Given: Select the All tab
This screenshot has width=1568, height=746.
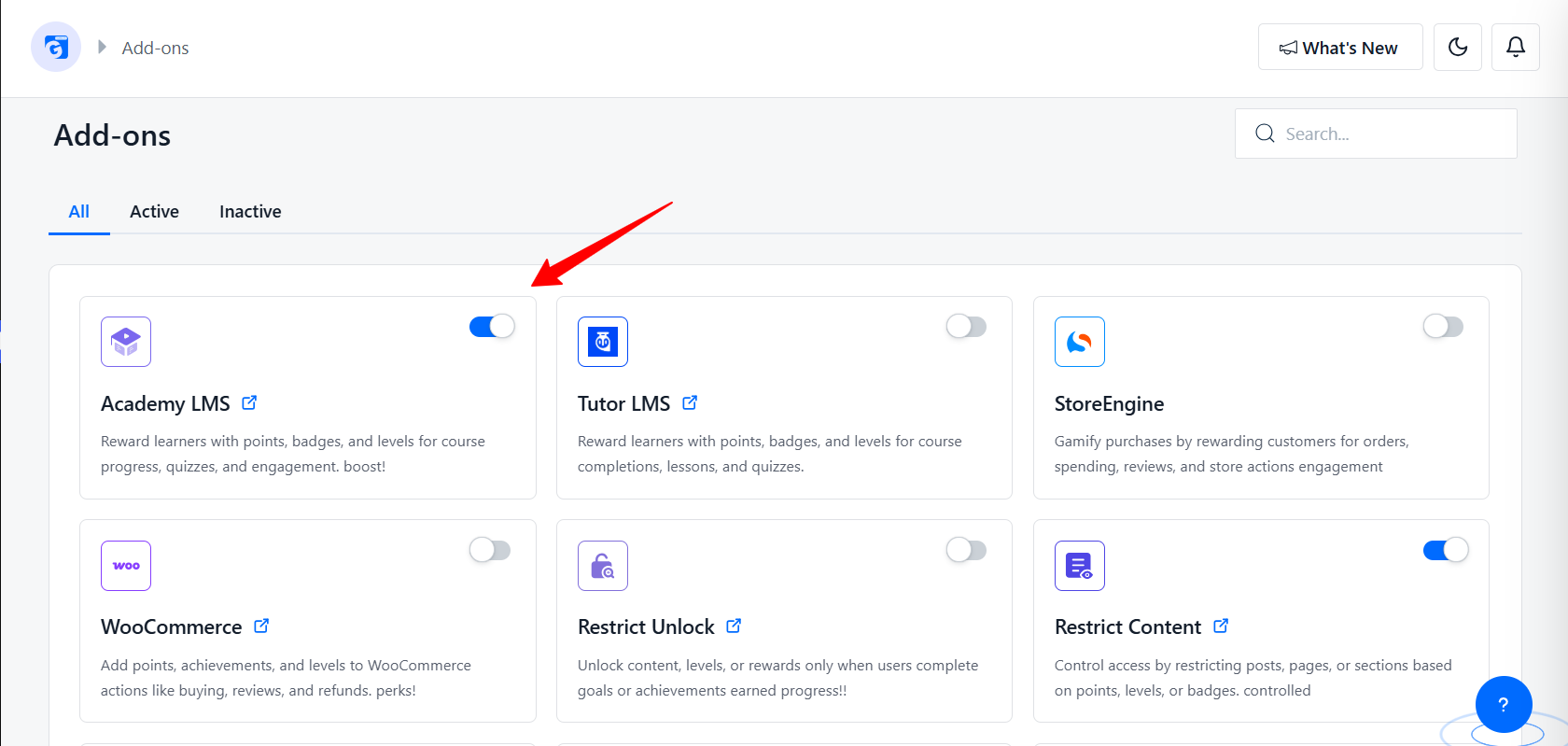Looking at the screenshot, I should tap(79, 212).
